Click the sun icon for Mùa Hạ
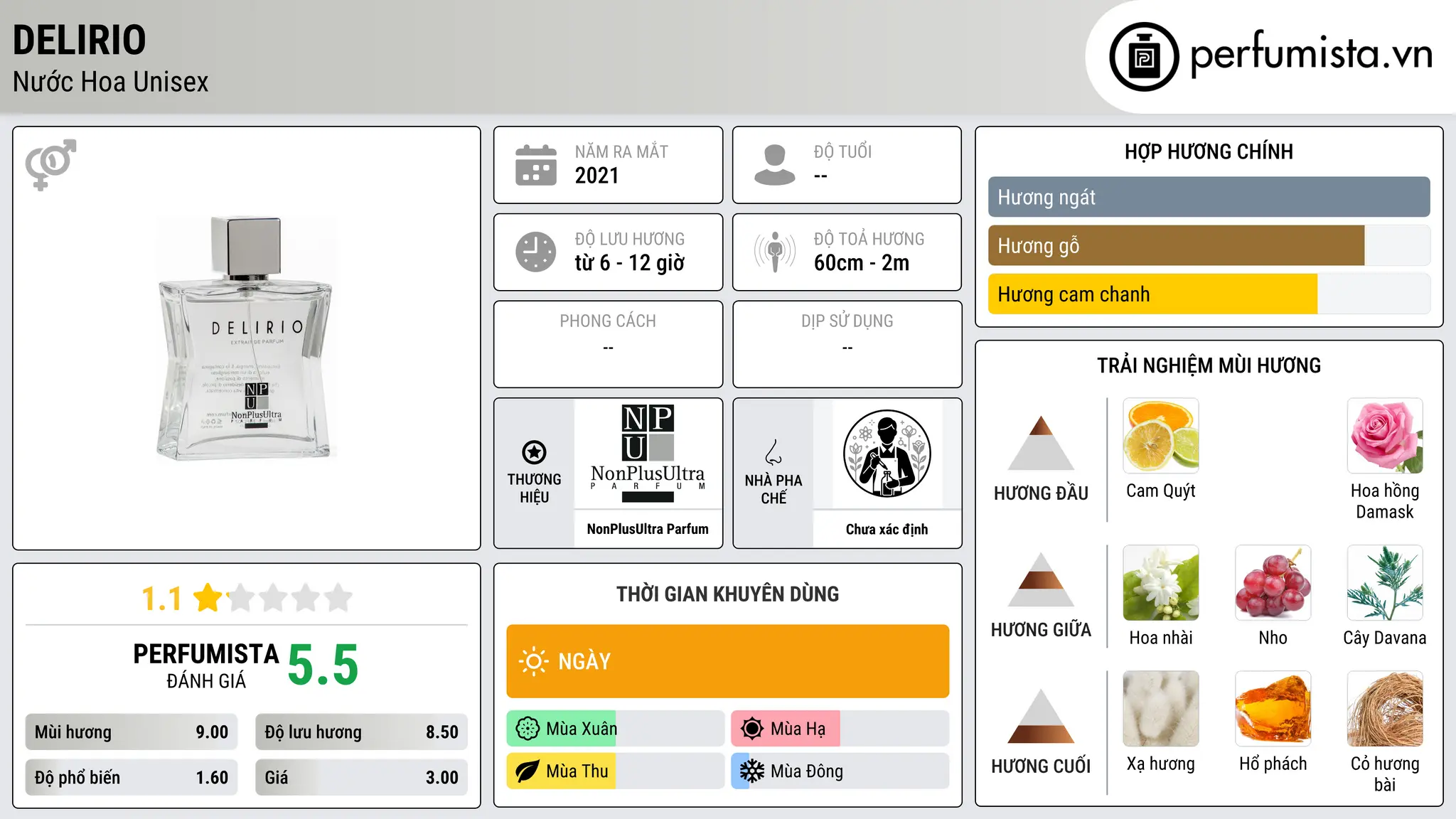Image resolution: width=1456 pixels, height=819 pixels. tap(752, 729)
